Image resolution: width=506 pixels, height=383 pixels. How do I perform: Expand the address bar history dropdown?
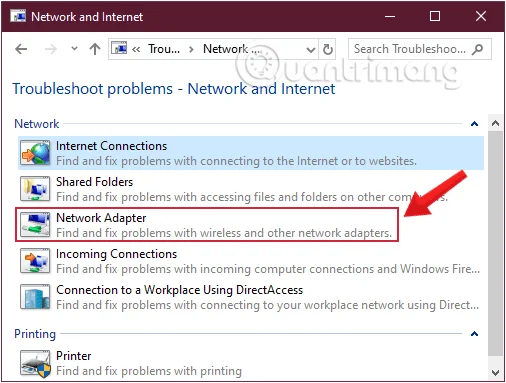click(x=311, y=50)
